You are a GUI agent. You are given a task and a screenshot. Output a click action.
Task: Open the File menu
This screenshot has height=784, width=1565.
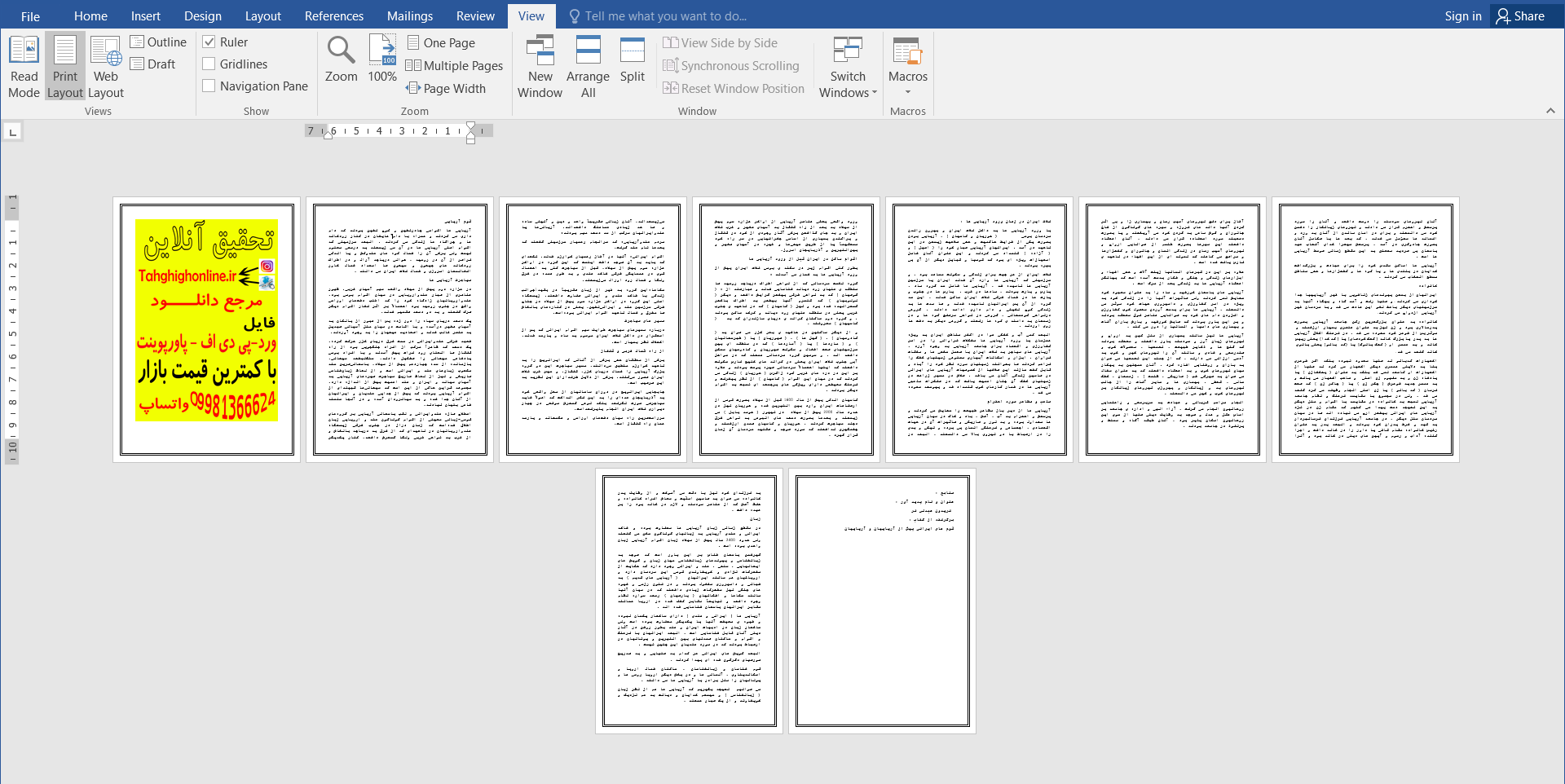click(x=30, y=15)
